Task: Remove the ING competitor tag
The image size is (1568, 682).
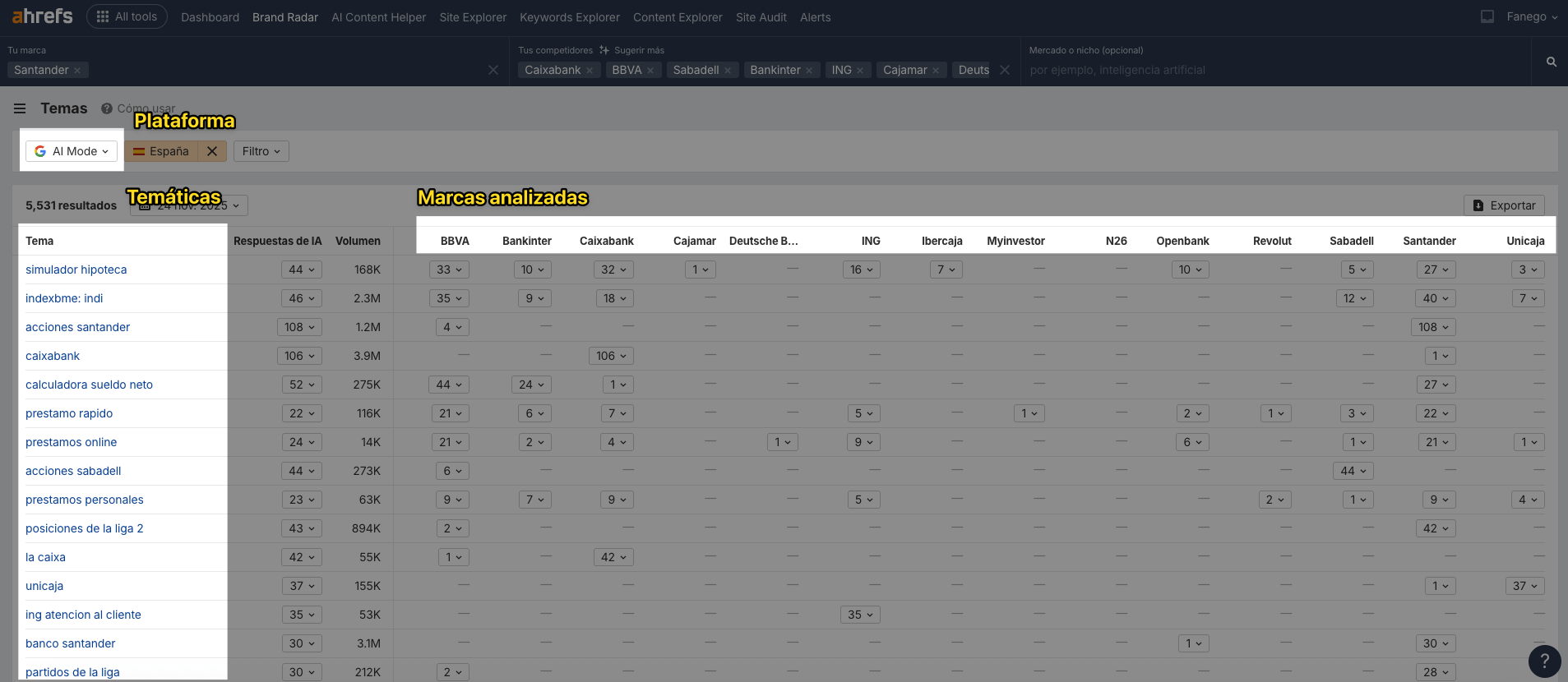Action: coord(860,71)
